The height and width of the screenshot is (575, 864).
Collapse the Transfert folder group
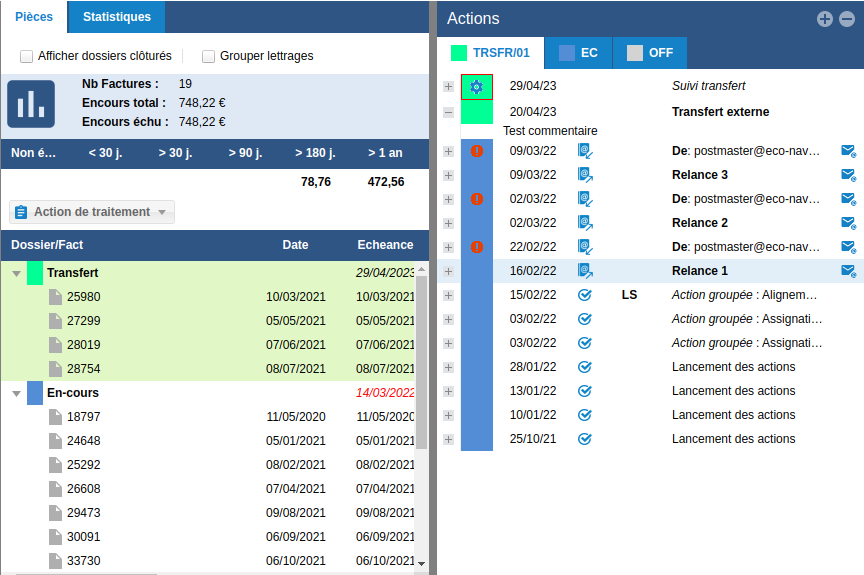coord(16,273)
